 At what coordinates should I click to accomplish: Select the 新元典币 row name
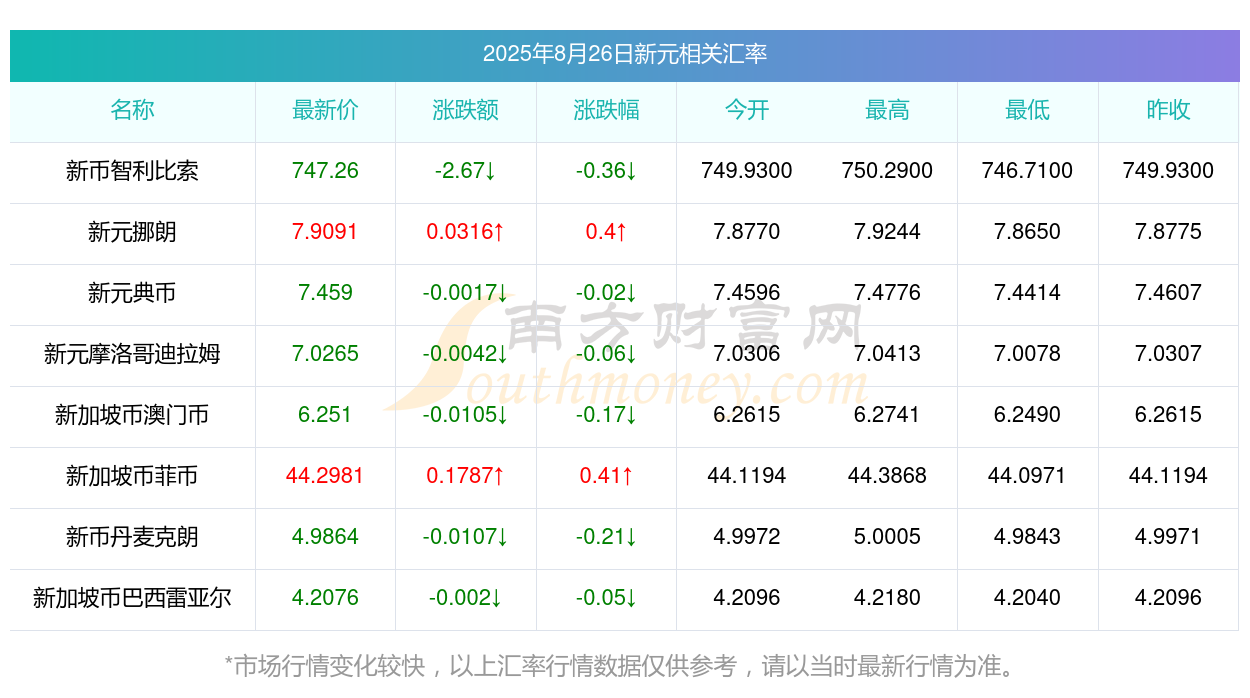[x=132, y=293]
